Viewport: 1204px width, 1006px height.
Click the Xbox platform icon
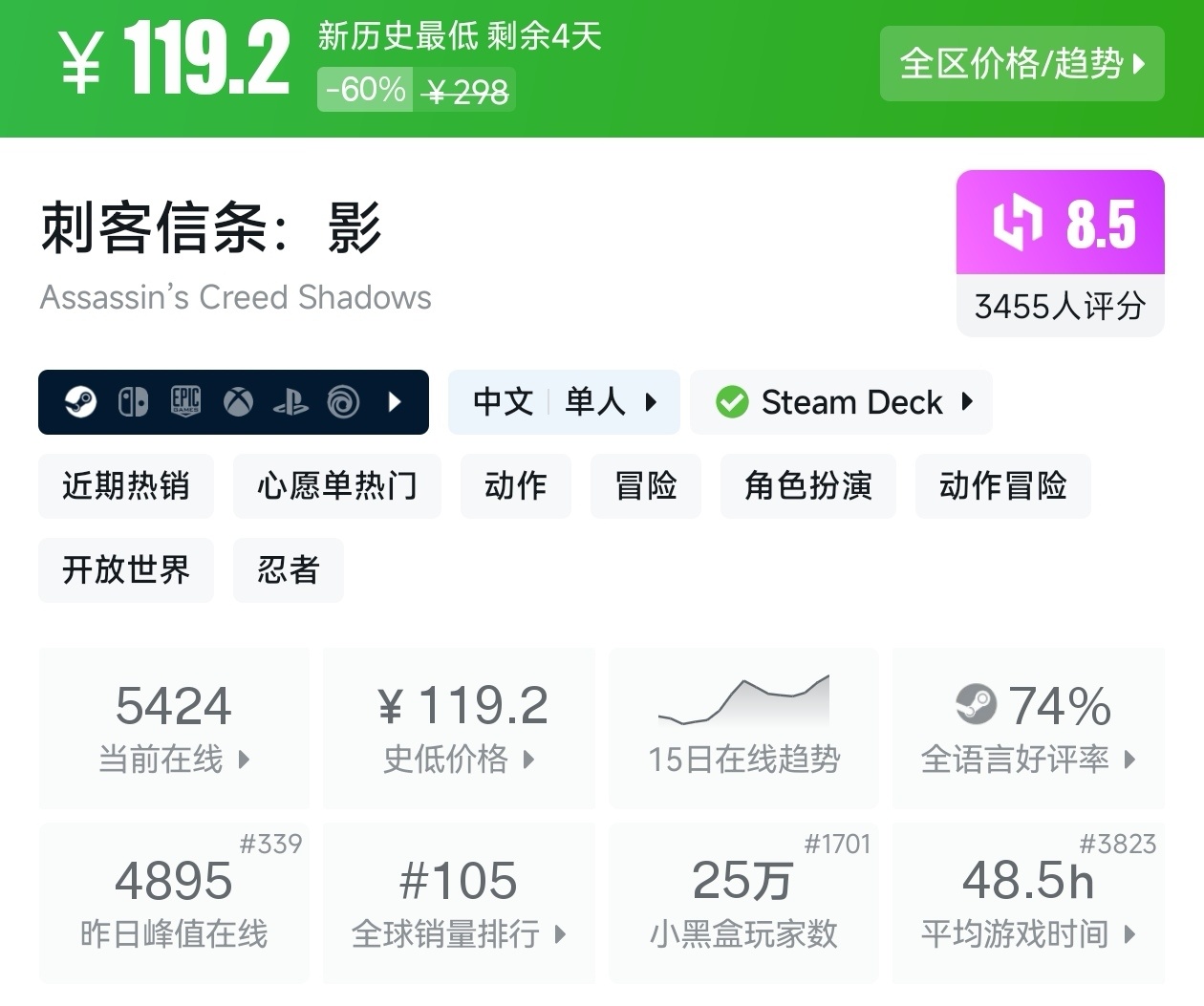[238, 402]
